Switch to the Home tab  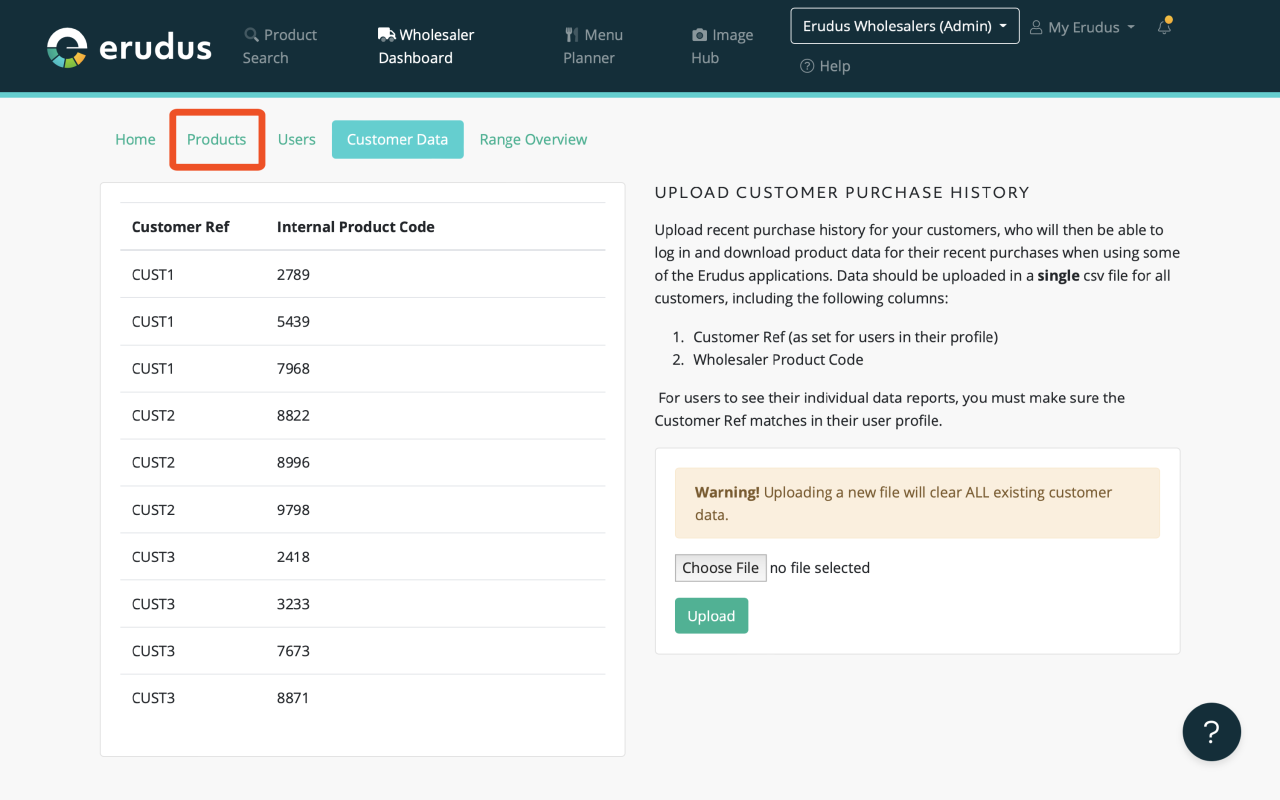point(135,139)
